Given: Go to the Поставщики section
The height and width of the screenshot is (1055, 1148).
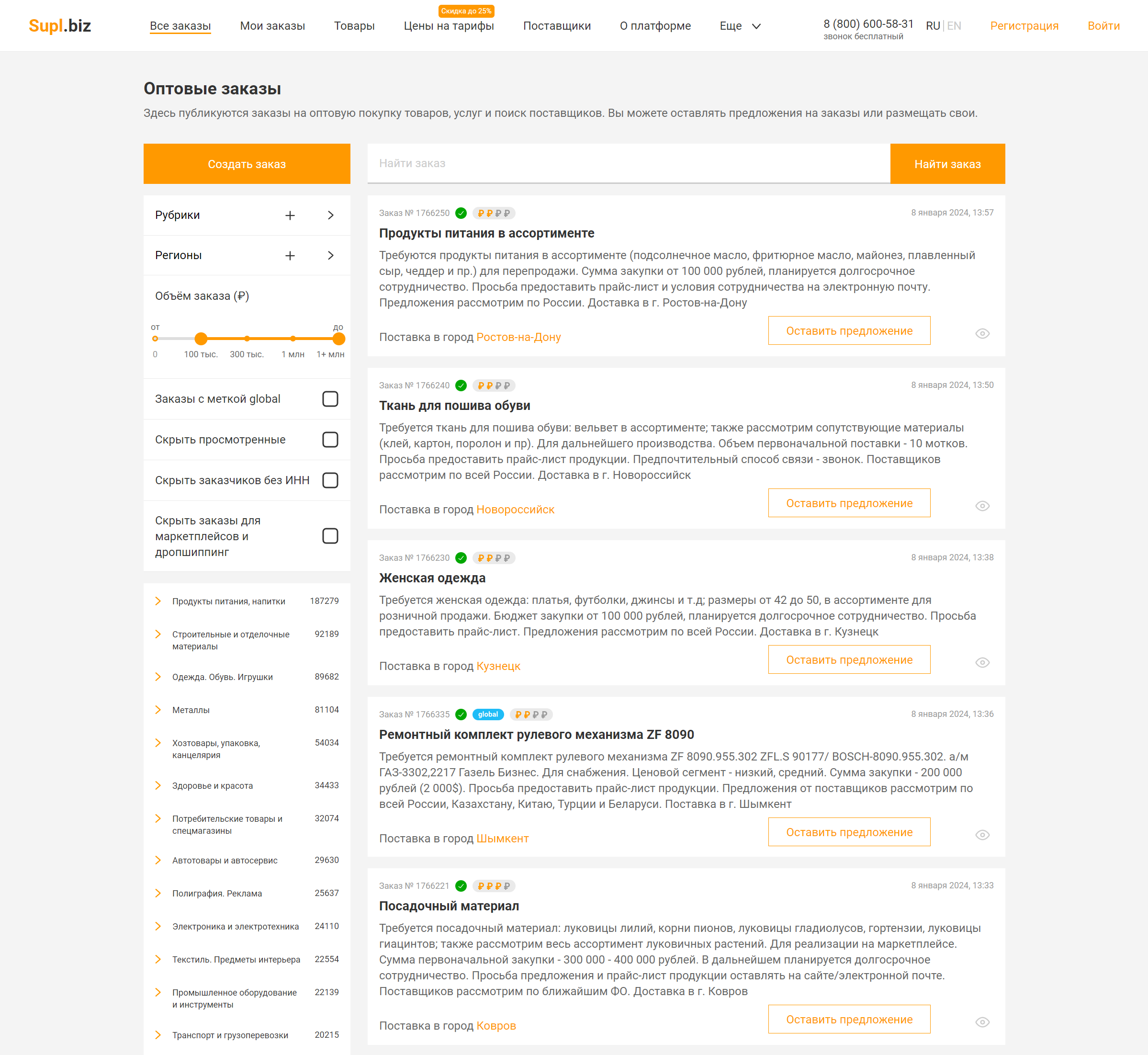Looking at the screenshot, I should click(x=556, y=26).
